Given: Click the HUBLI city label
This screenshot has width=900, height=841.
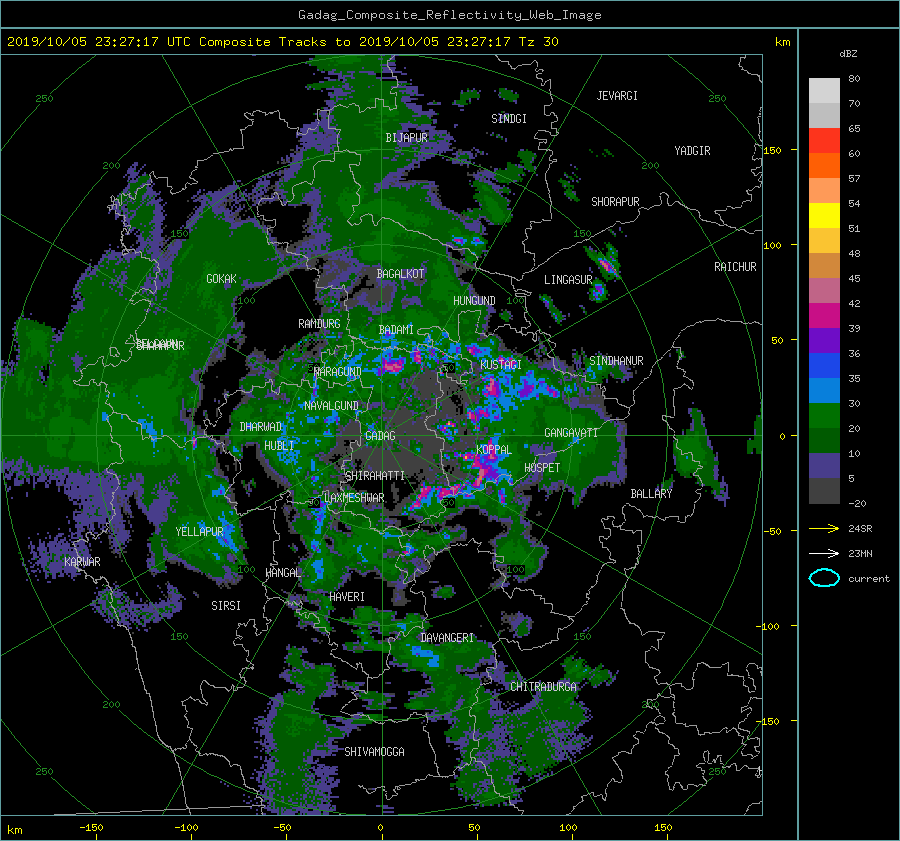Looking at the screenshot, I should click(x=279, y=445).
